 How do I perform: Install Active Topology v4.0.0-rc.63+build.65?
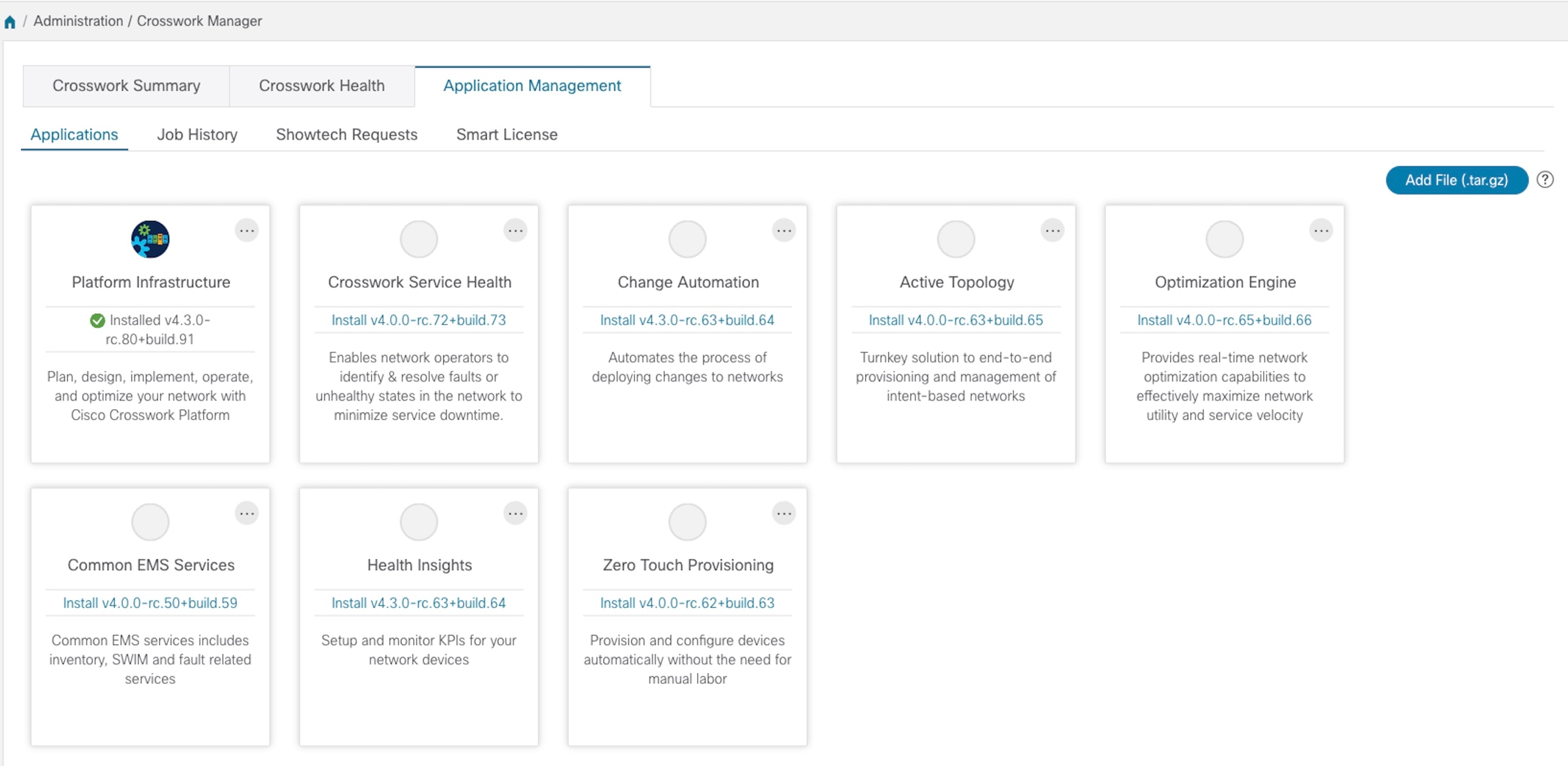[956, 320]
